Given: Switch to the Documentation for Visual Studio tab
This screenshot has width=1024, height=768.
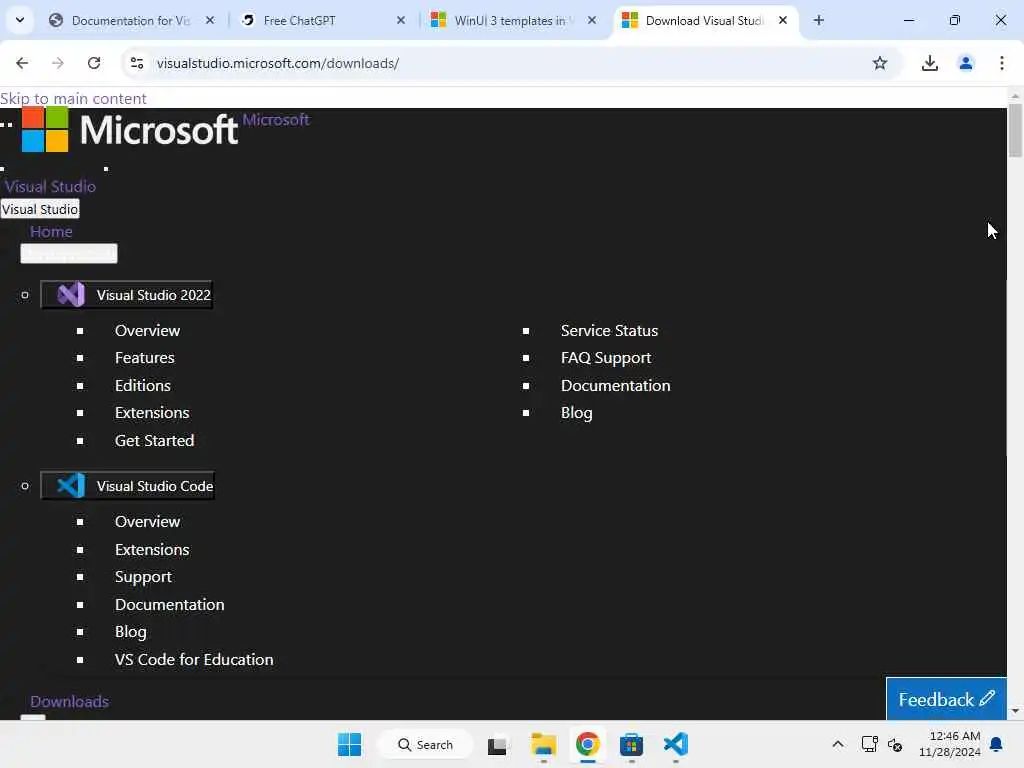Looking at the screenshot, I should coord(131,20).
